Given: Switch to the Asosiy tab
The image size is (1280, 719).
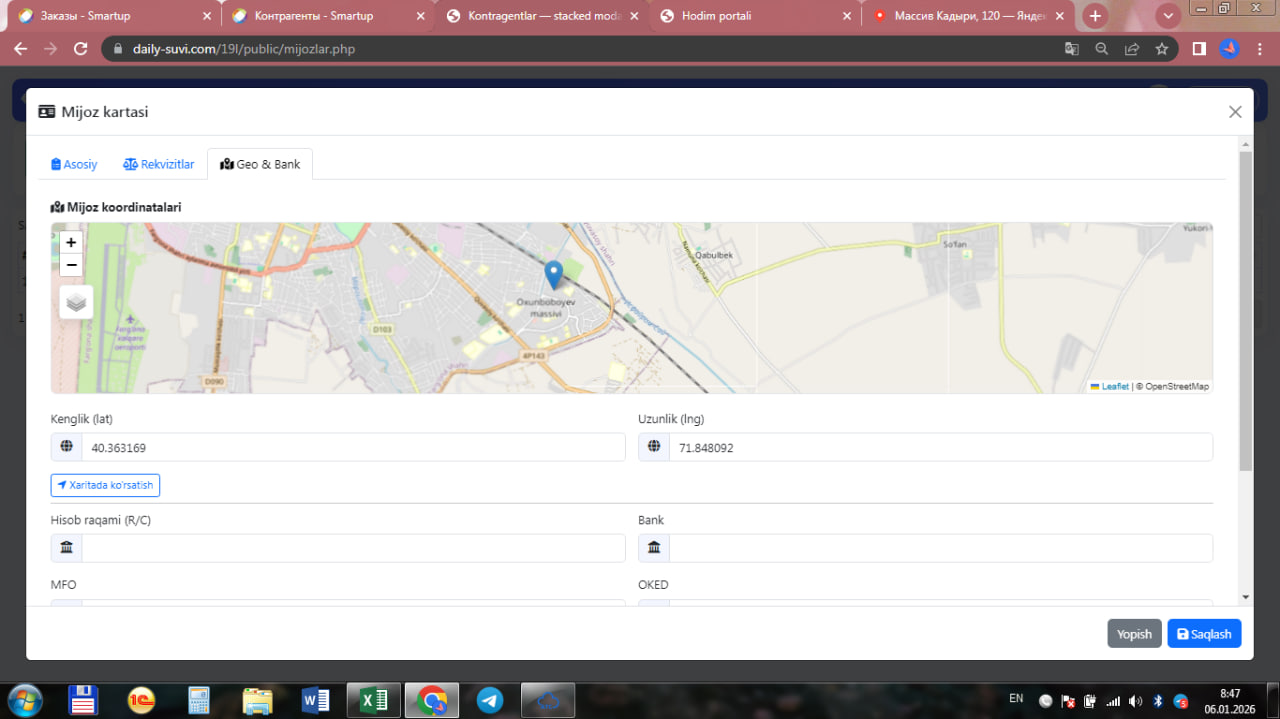Looking at the screenshot, I should click(74, 164).
